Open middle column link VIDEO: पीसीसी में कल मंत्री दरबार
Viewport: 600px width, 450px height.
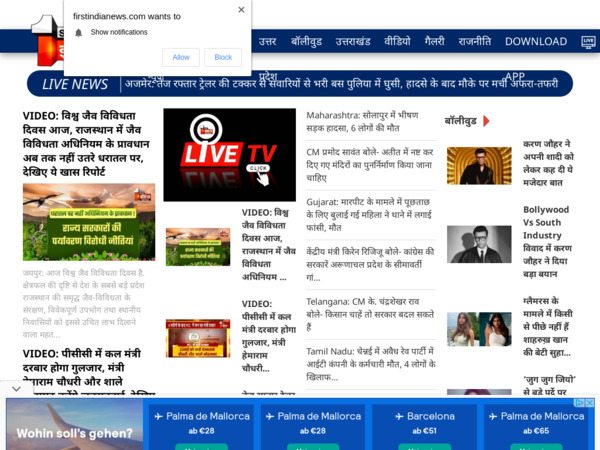(269, 336)
